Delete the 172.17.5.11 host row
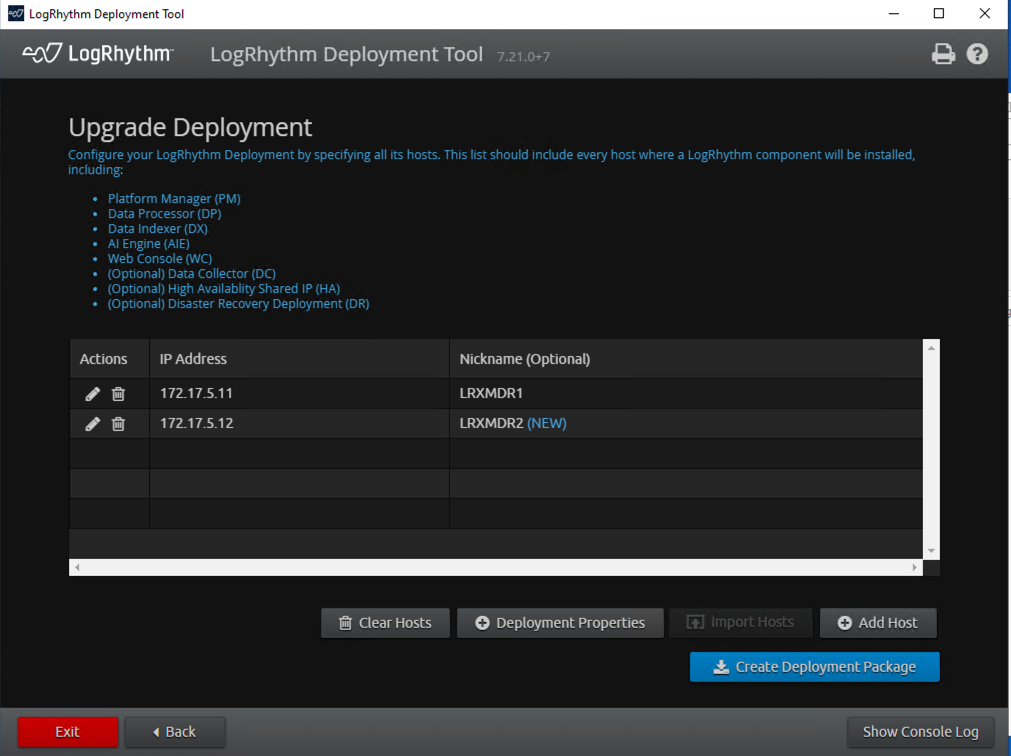 click(118, 394)
